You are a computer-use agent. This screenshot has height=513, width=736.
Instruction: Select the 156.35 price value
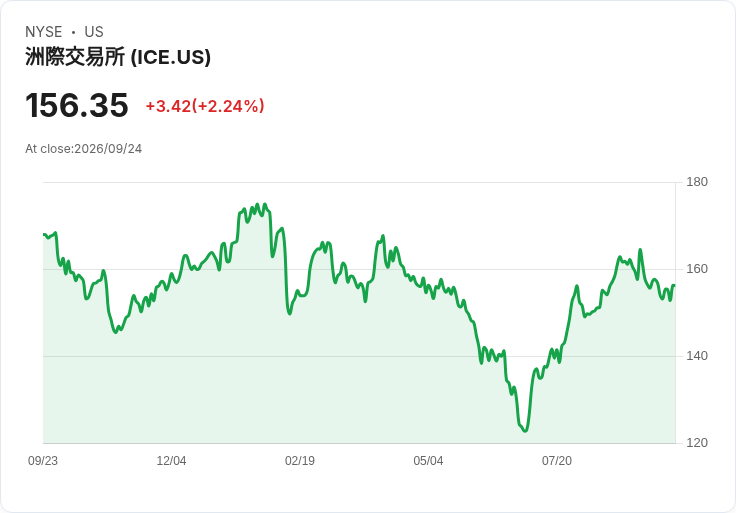click(77, 105)
